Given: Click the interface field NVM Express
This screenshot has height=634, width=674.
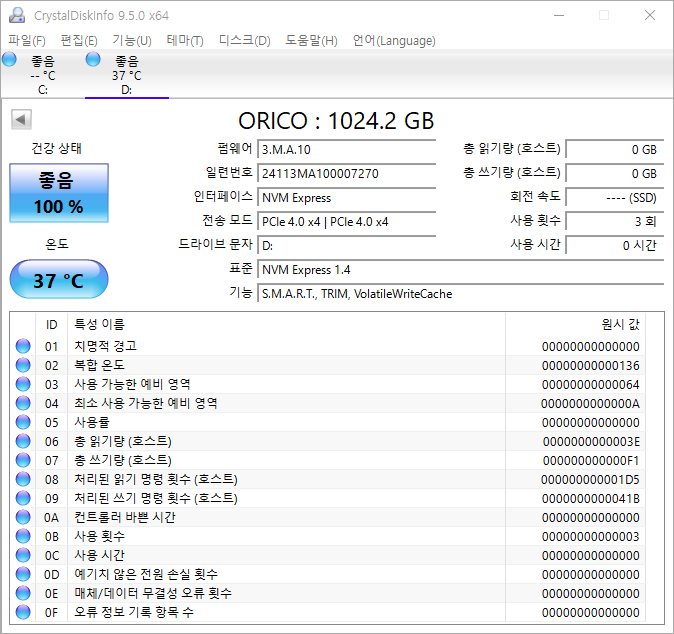Looking at the screenshot, I should point(346,198).
